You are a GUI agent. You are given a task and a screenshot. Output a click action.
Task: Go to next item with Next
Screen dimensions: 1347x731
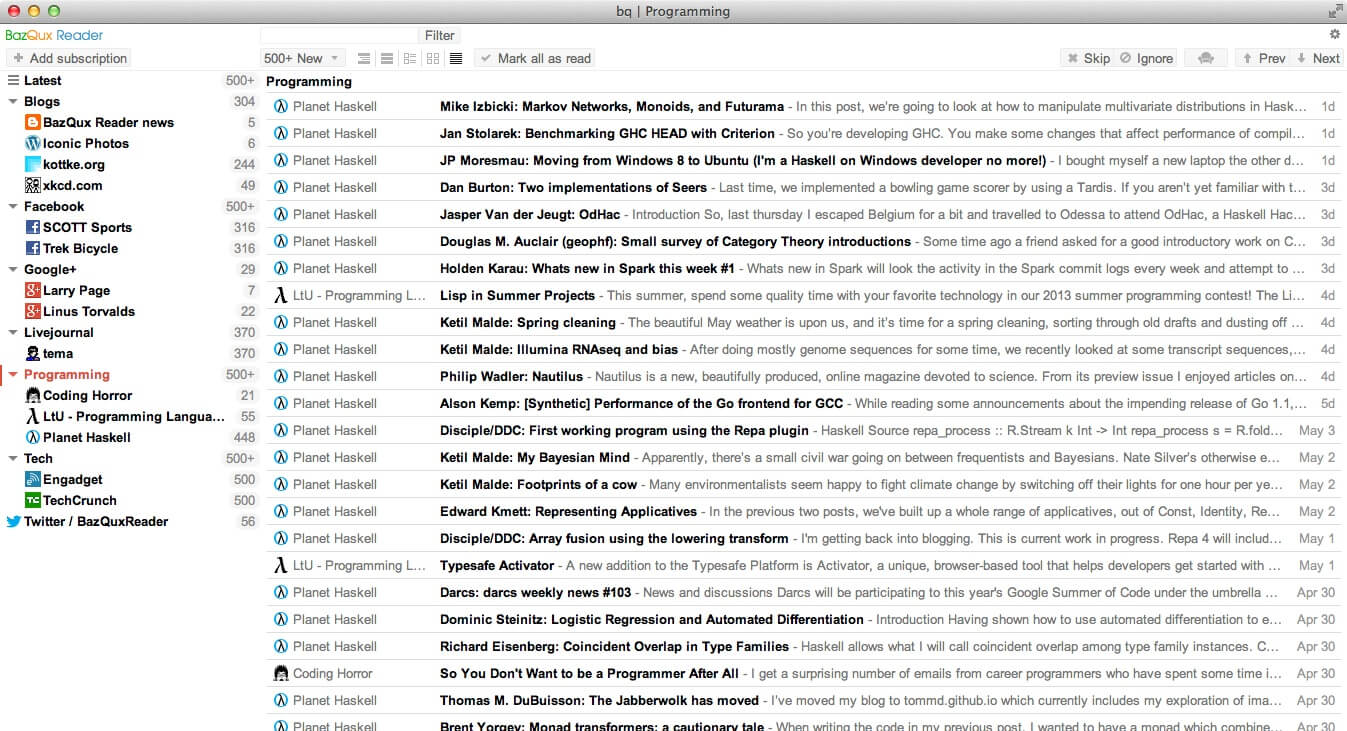tap(1317, 58)
